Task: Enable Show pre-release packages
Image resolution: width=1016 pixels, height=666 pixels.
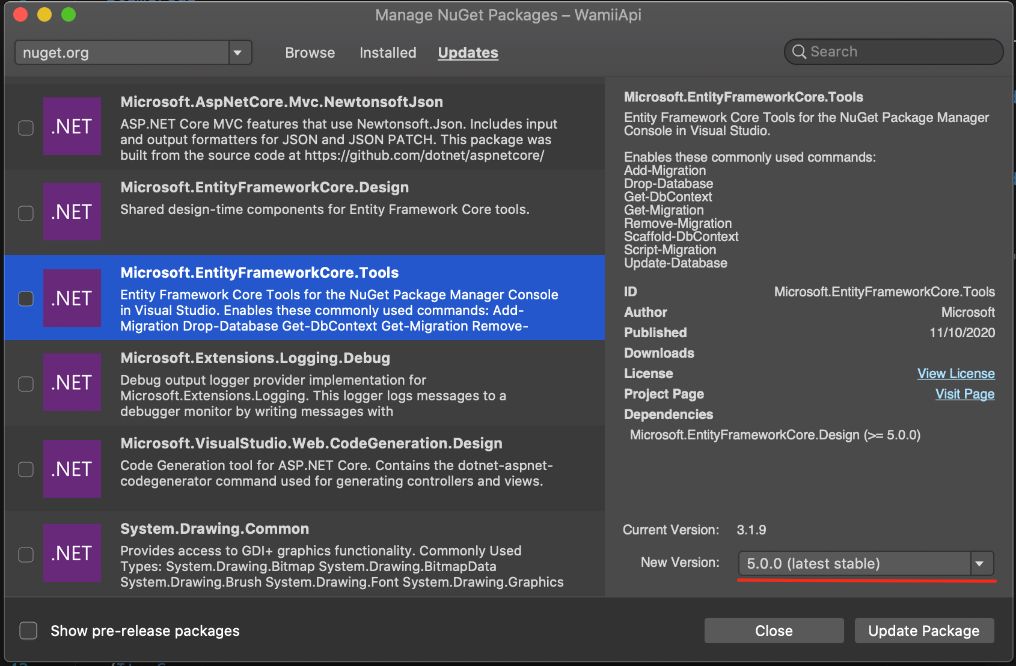Action: coord(29,631)
